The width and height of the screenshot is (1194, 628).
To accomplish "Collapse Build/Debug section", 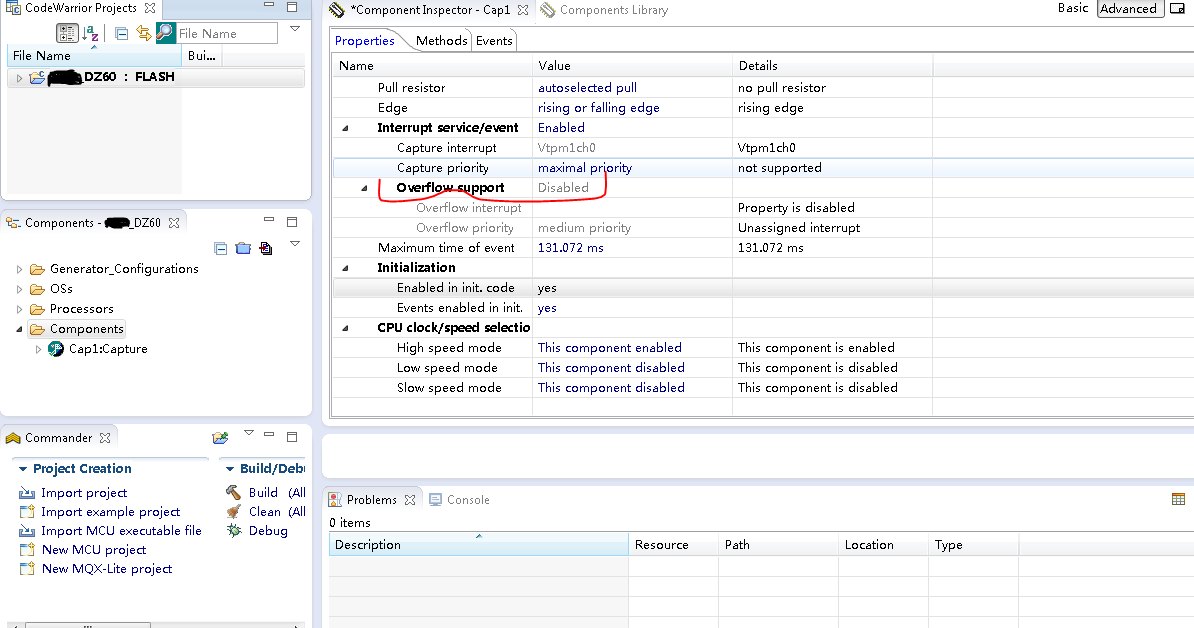I will [229, 469].
